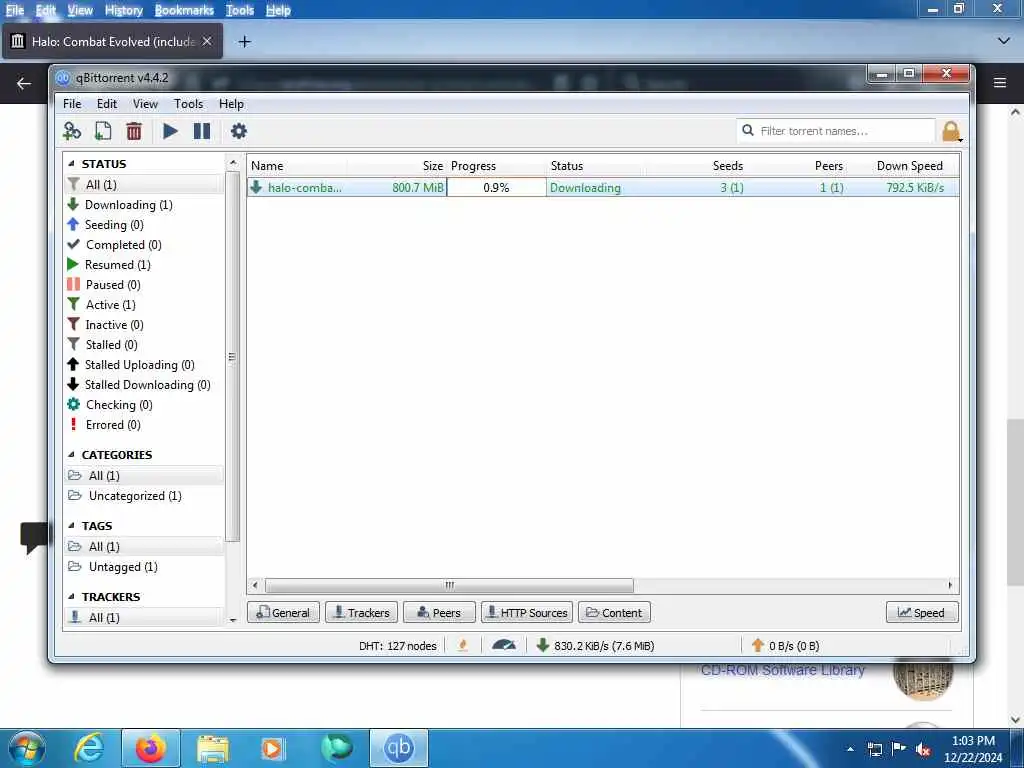Click the search magnifier in filter box
Viewport: 1024px width, 768px height.
[x=748, y=131]
